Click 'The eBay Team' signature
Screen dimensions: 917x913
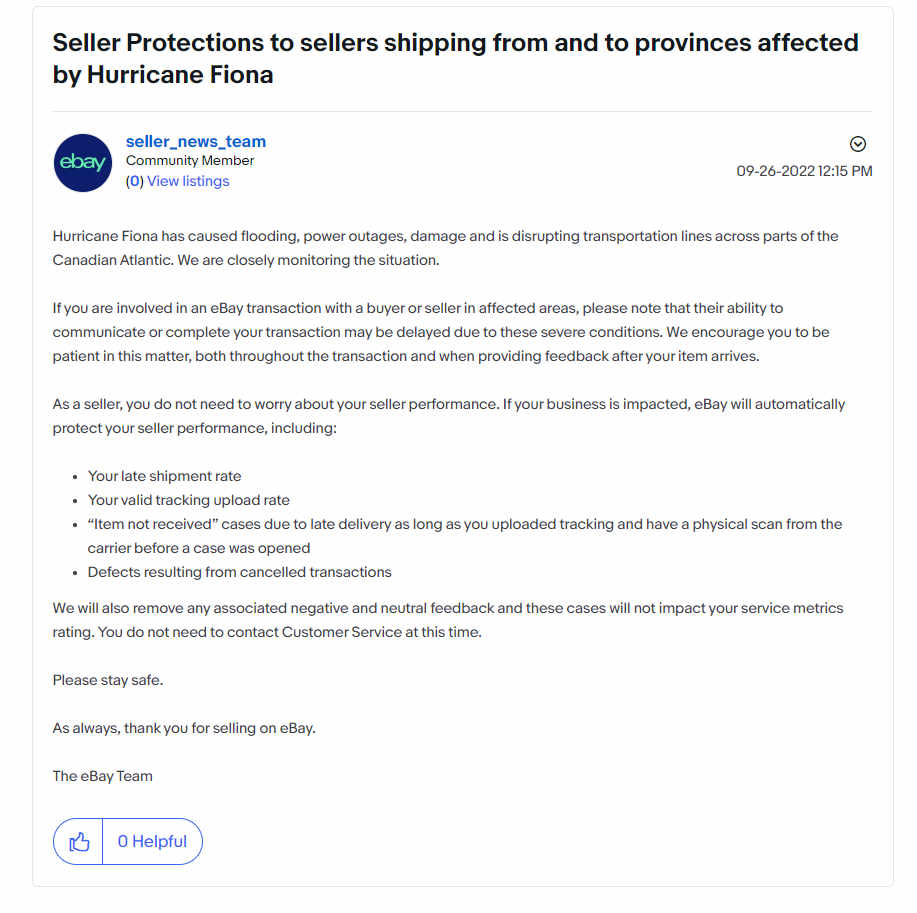[x=102, y=776]
